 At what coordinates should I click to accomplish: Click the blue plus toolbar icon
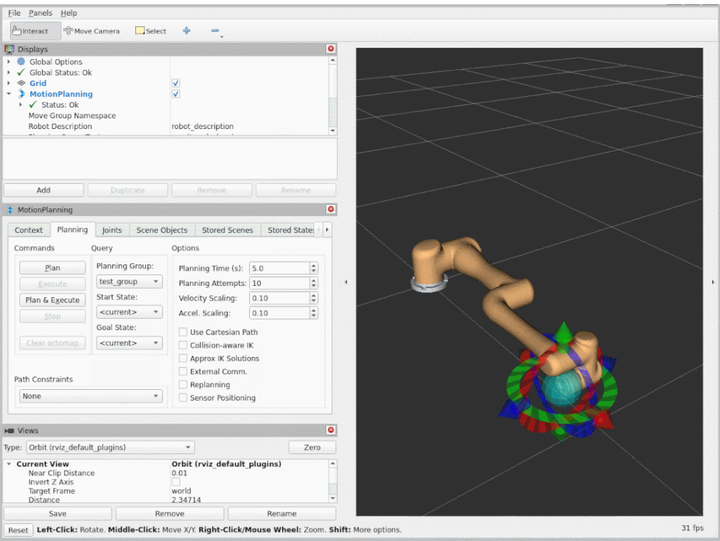click(x=186, y=31)
